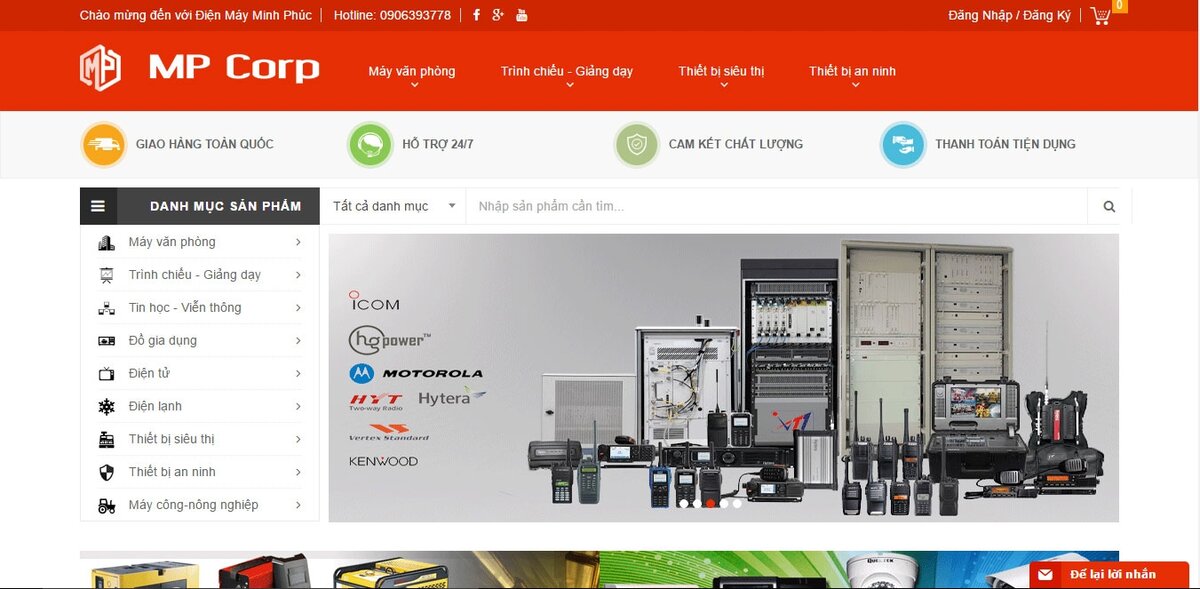Click the MP Corp hexagon logo
The image size is (1200, 589).
100,68
